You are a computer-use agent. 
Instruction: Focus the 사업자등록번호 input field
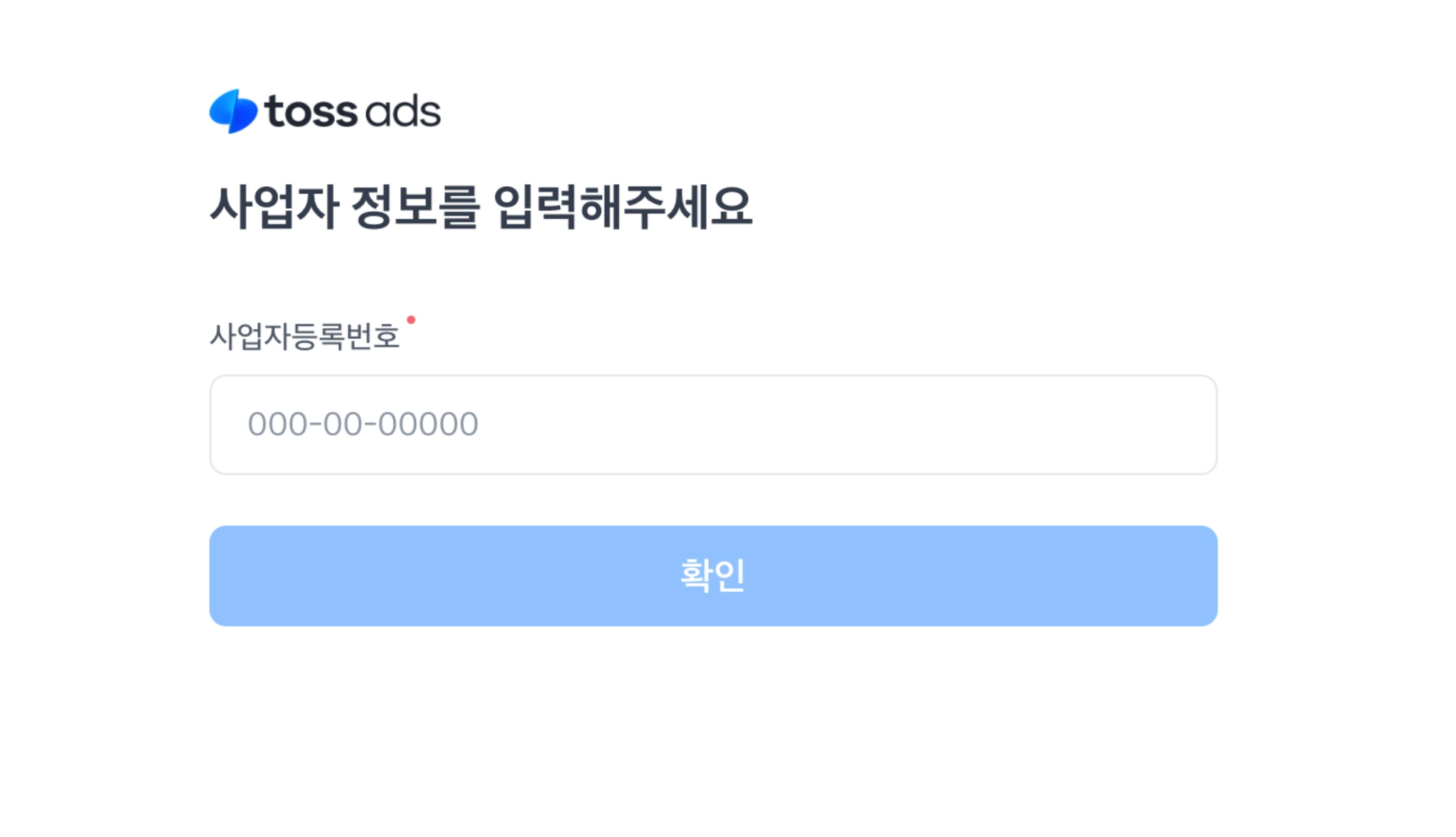coord(713,424)
